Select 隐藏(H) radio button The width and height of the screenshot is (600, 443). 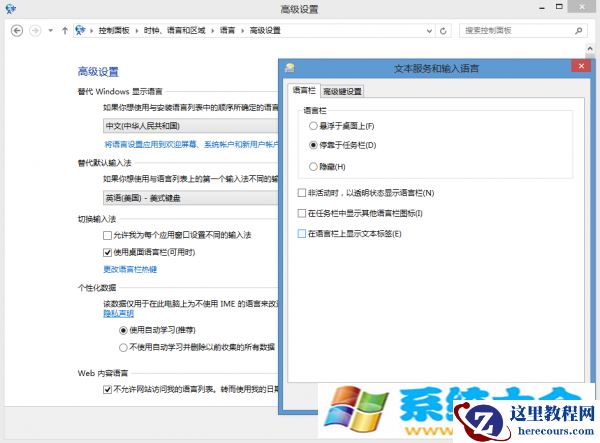(x=313, y=166)
